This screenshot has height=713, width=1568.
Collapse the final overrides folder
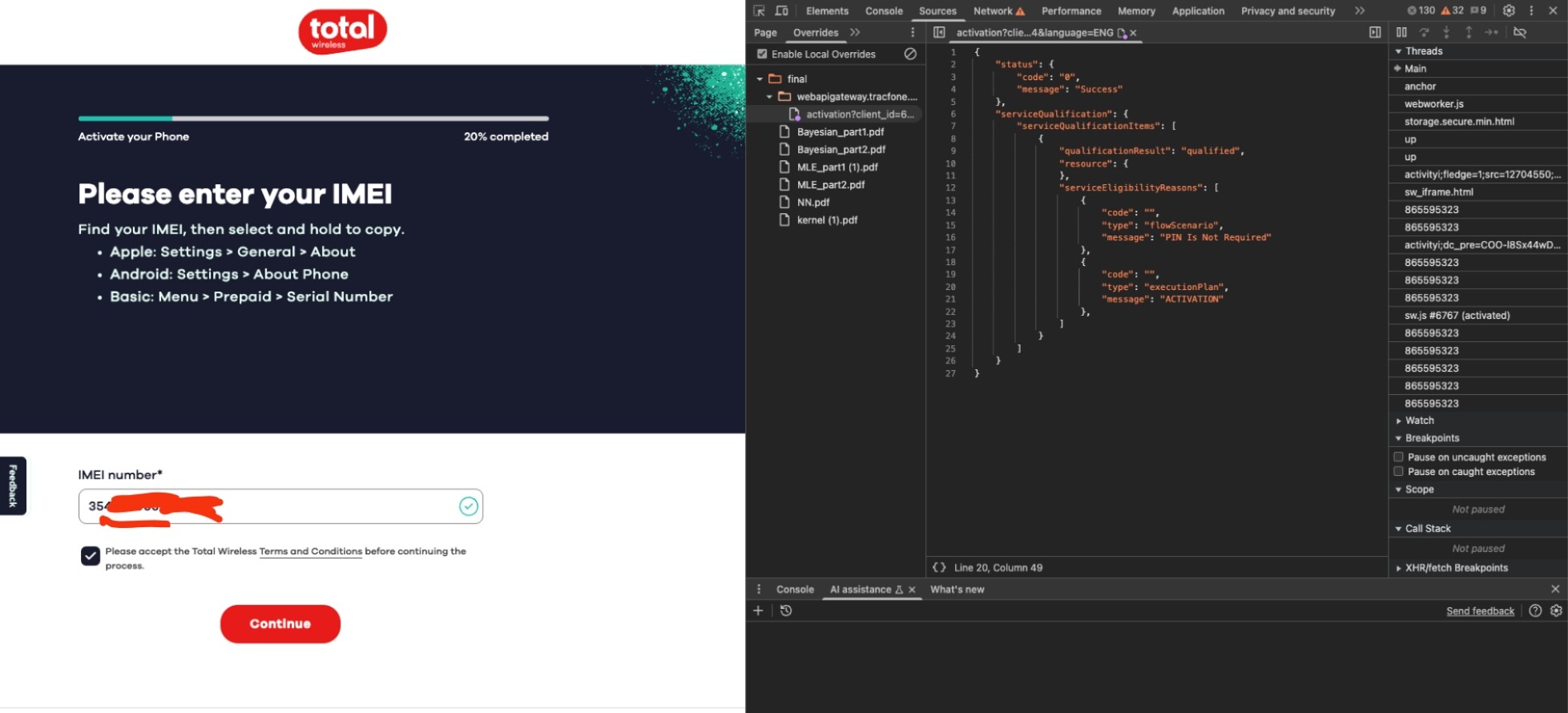point(760,79)
